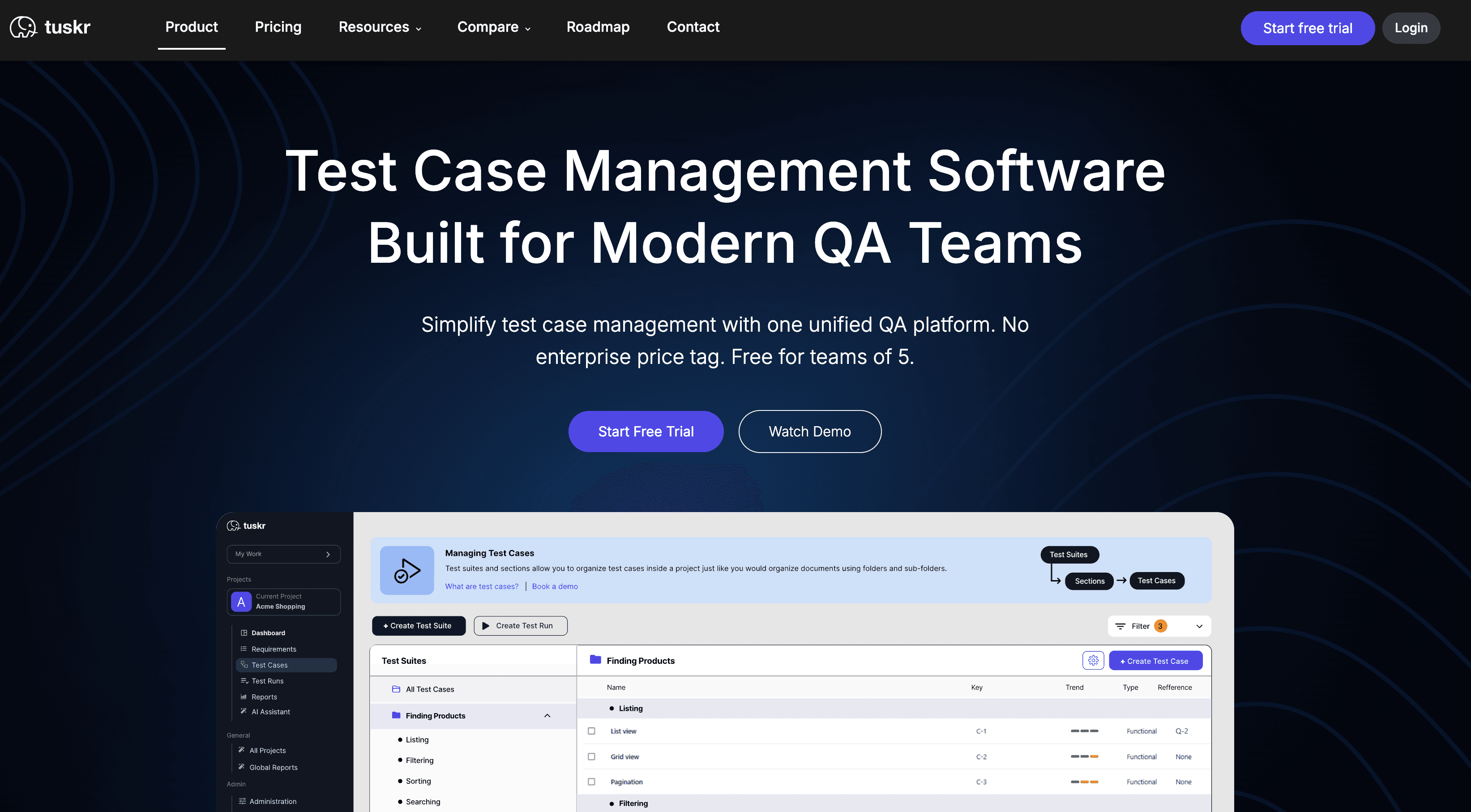Click the settings gear icon beside Create Test Case
This screenshot has width=1471, height=812.
pyautogui.click(x=1093, y=660)
